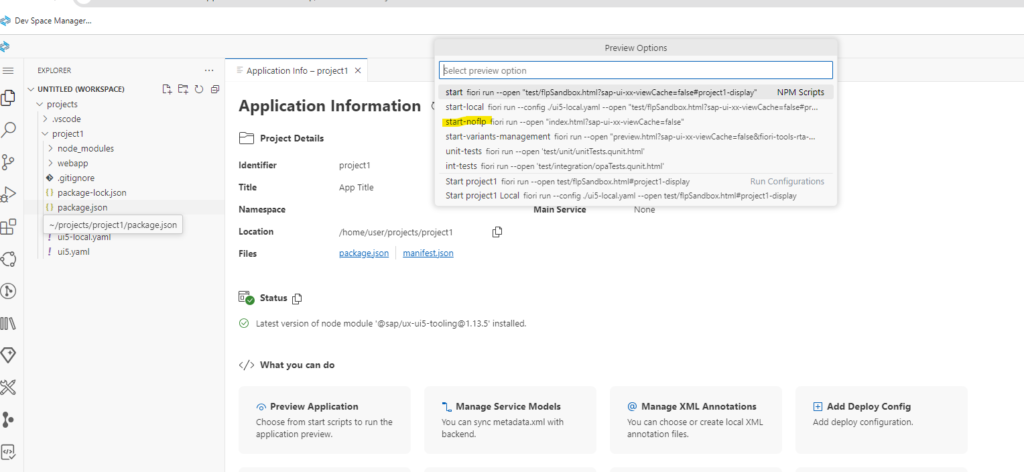
Task: Open Explorer's three-dot more actions menu
Action: click(209, 70)
